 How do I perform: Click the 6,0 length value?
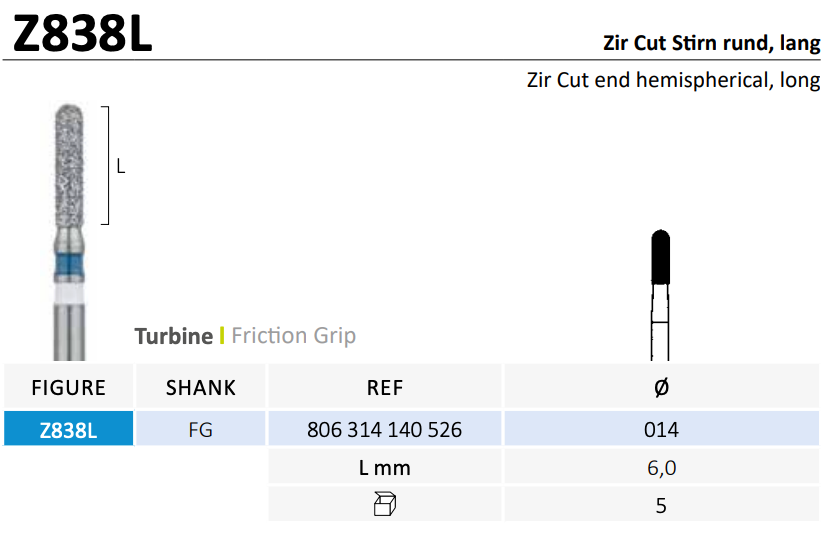[x=661, y=468]
